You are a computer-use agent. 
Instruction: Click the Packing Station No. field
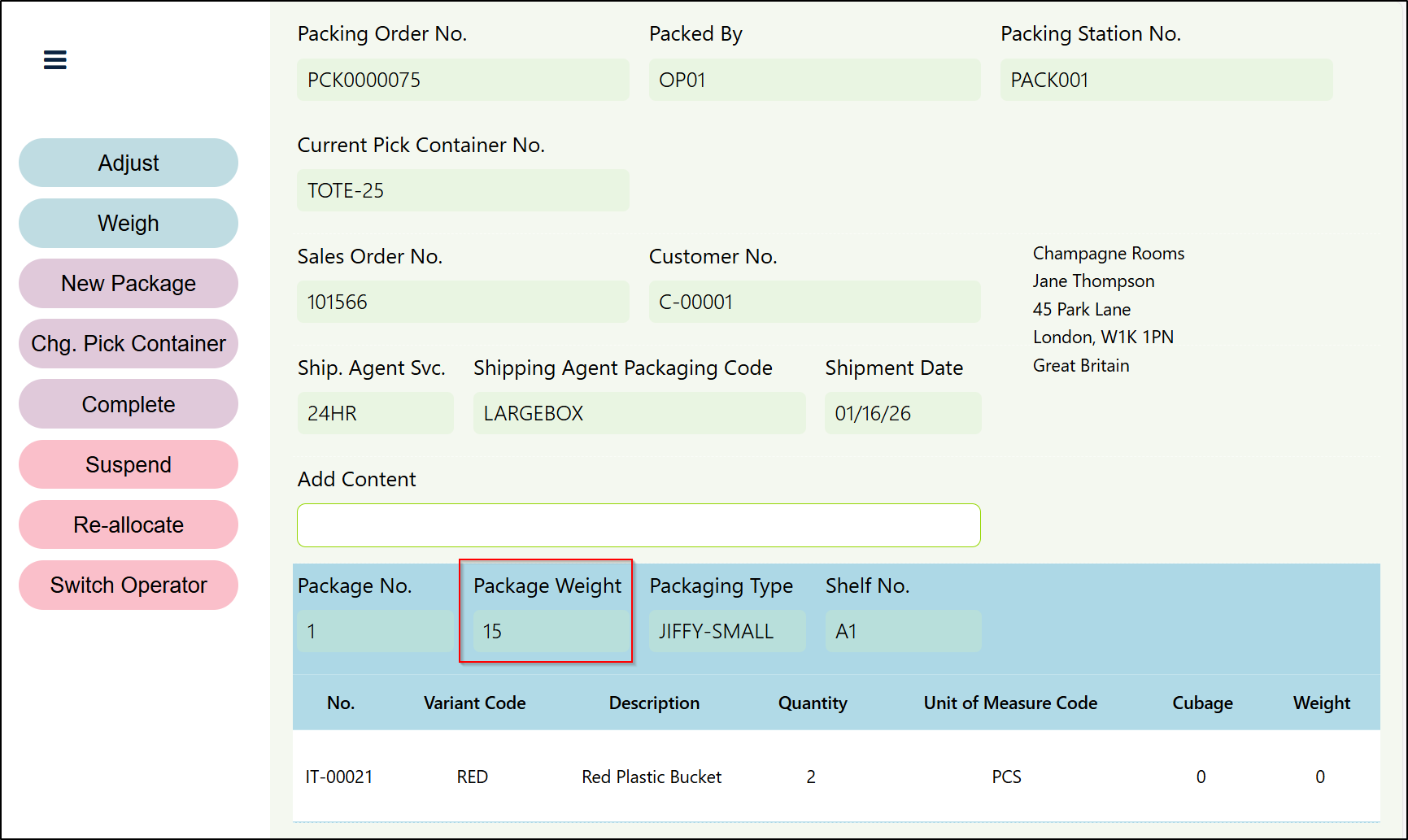(x=1166, y=80)
